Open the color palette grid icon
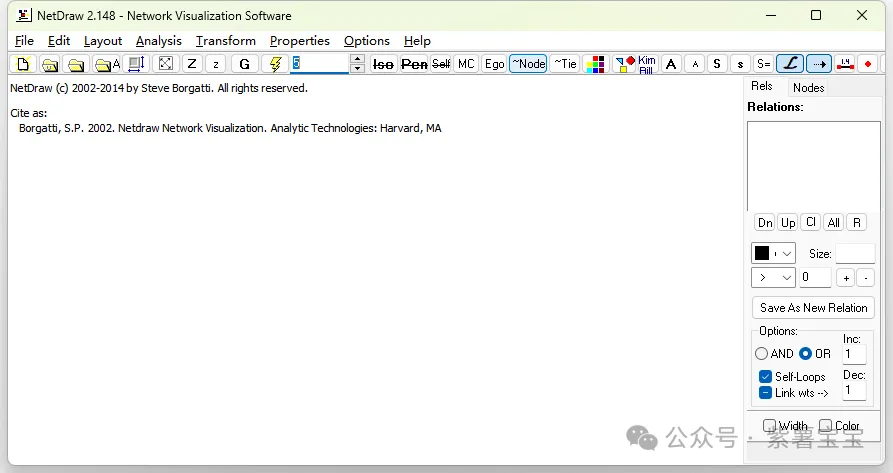This screenshot has height=473, width=893. pyautogui.click(x=596, y=64)
